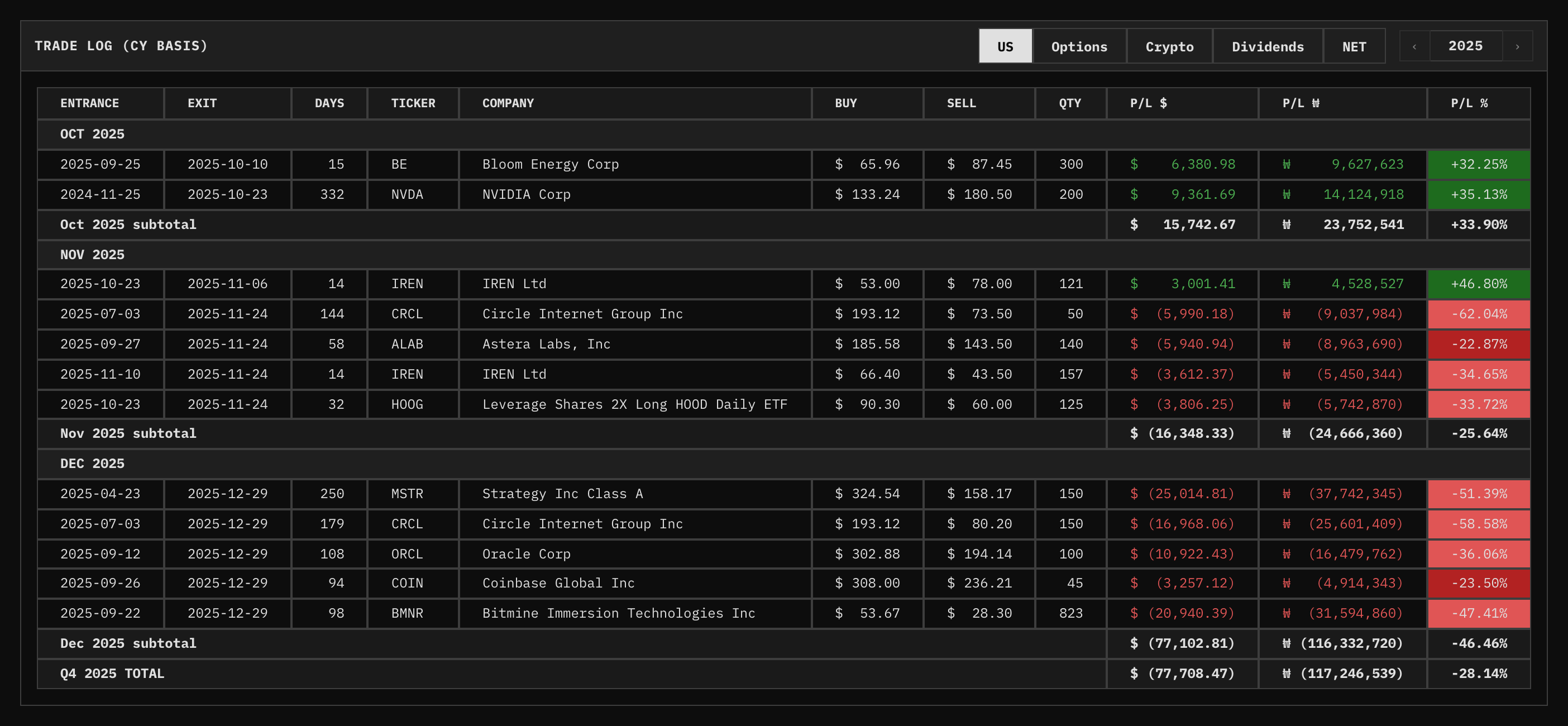Select the +32.25% profit cell
1568x726 pixels.
[1479, 164]
